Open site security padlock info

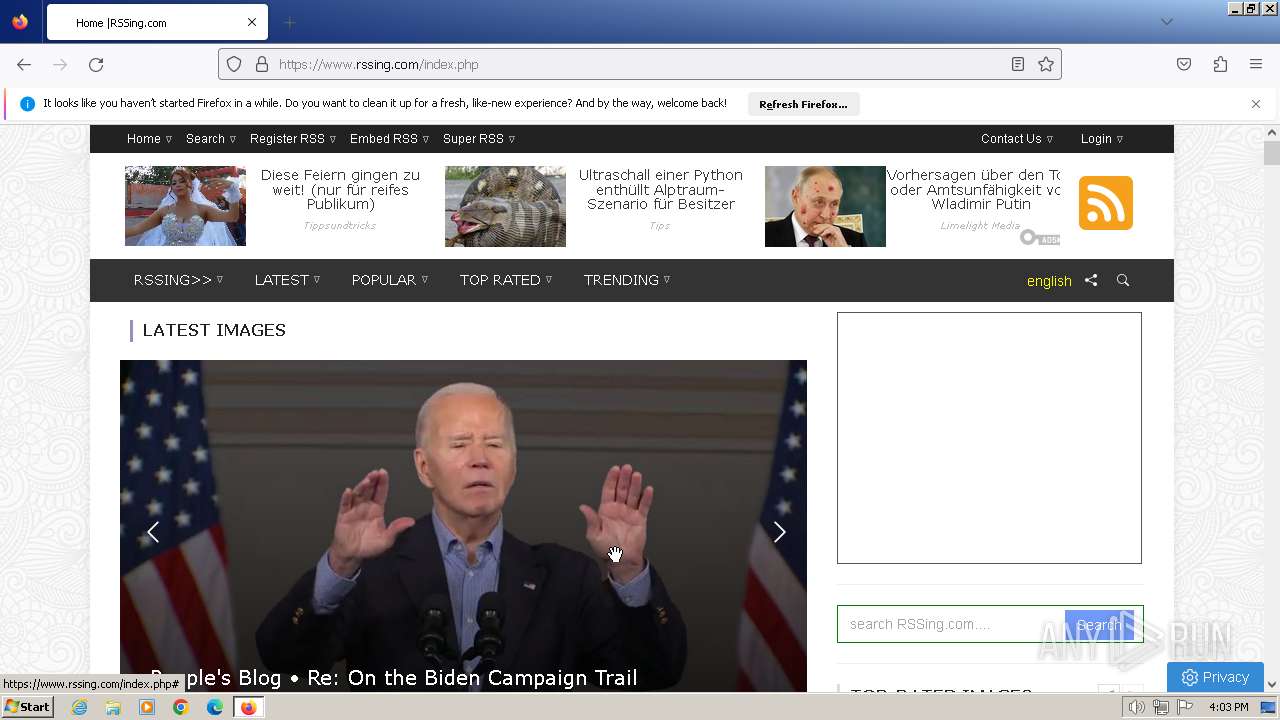(262, 64)
